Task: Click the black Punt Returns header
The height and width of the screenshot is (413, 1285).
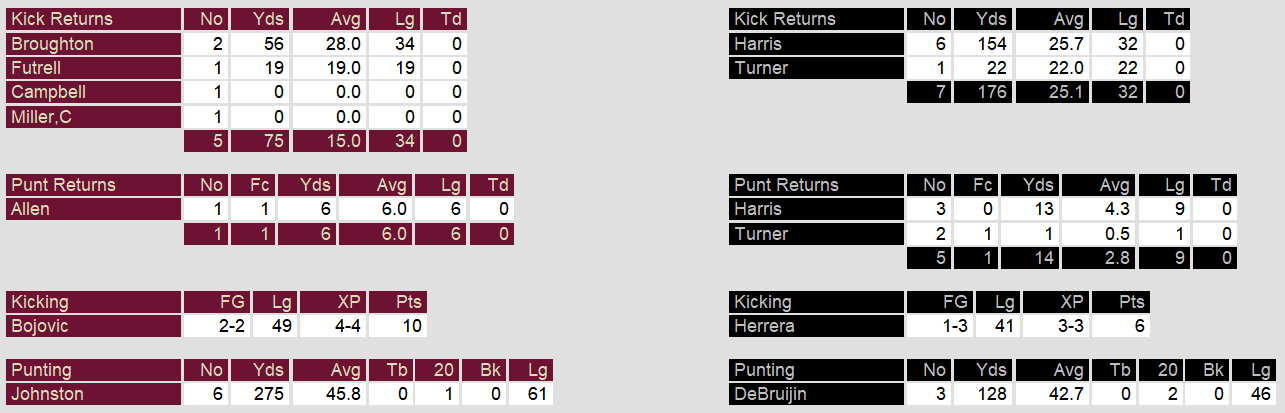Action: 817,185
